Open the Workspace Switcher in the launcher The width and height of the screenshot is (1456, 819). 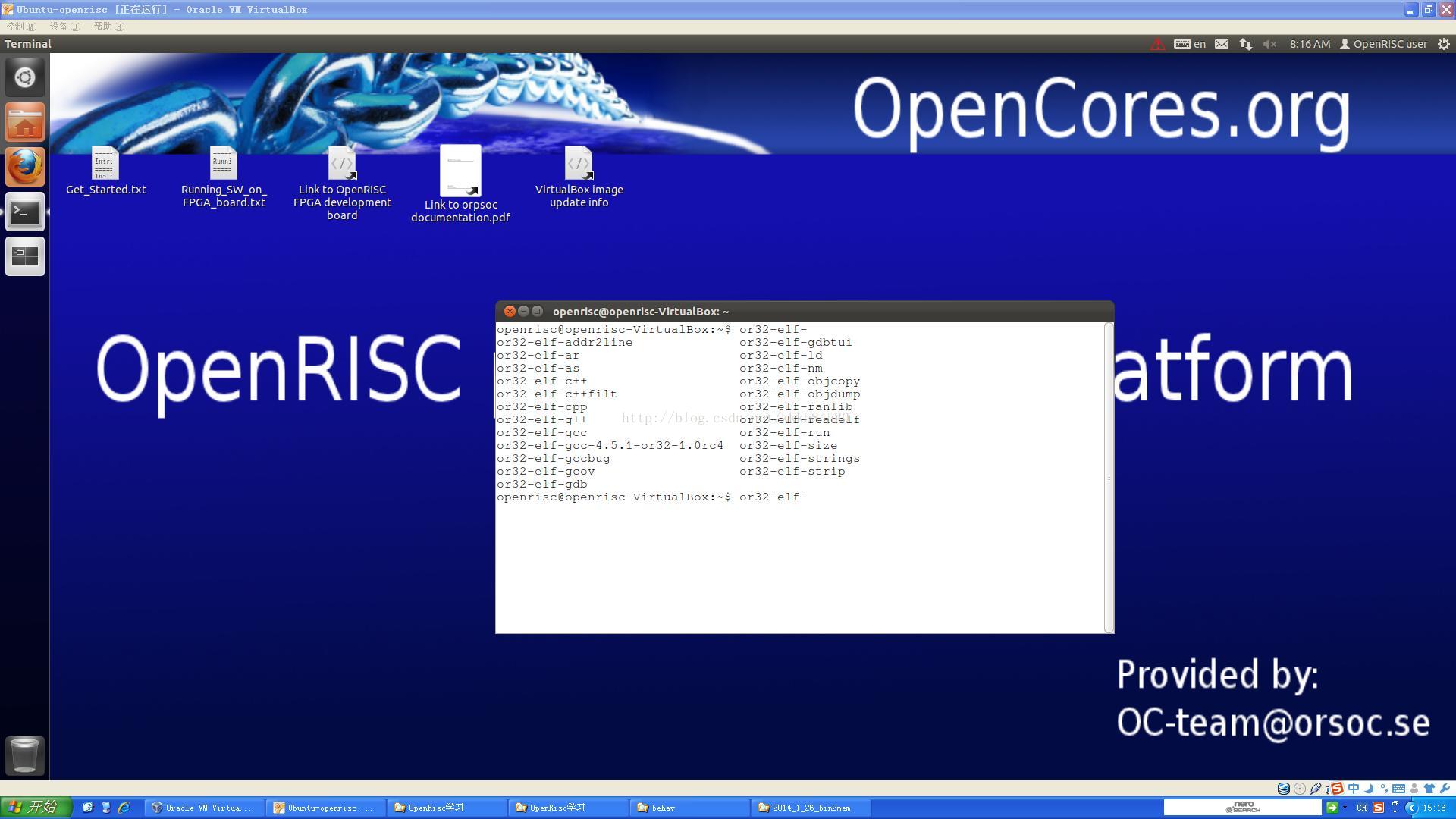click(x=25, y=256)
